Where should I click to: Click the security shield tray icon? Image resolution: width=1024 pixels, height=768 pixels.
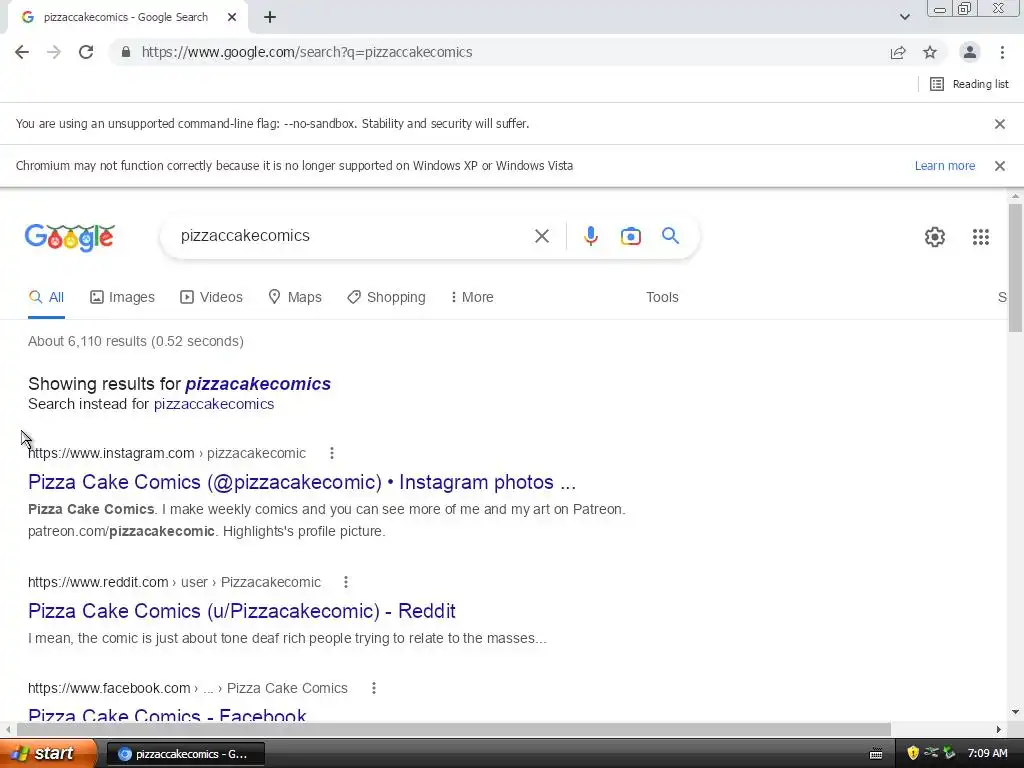(x=913, y=754)
